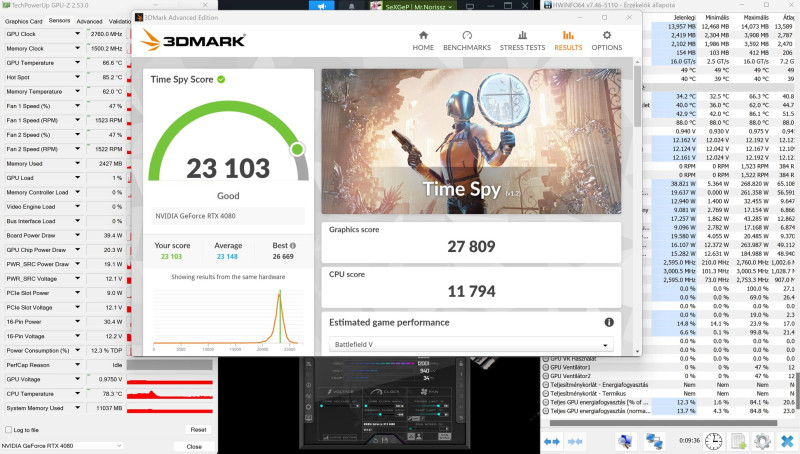Viewport: 800px width, 454px height.
Task: Click the Clock gauge panel in Afterburner
Action: tap(385, 392)
